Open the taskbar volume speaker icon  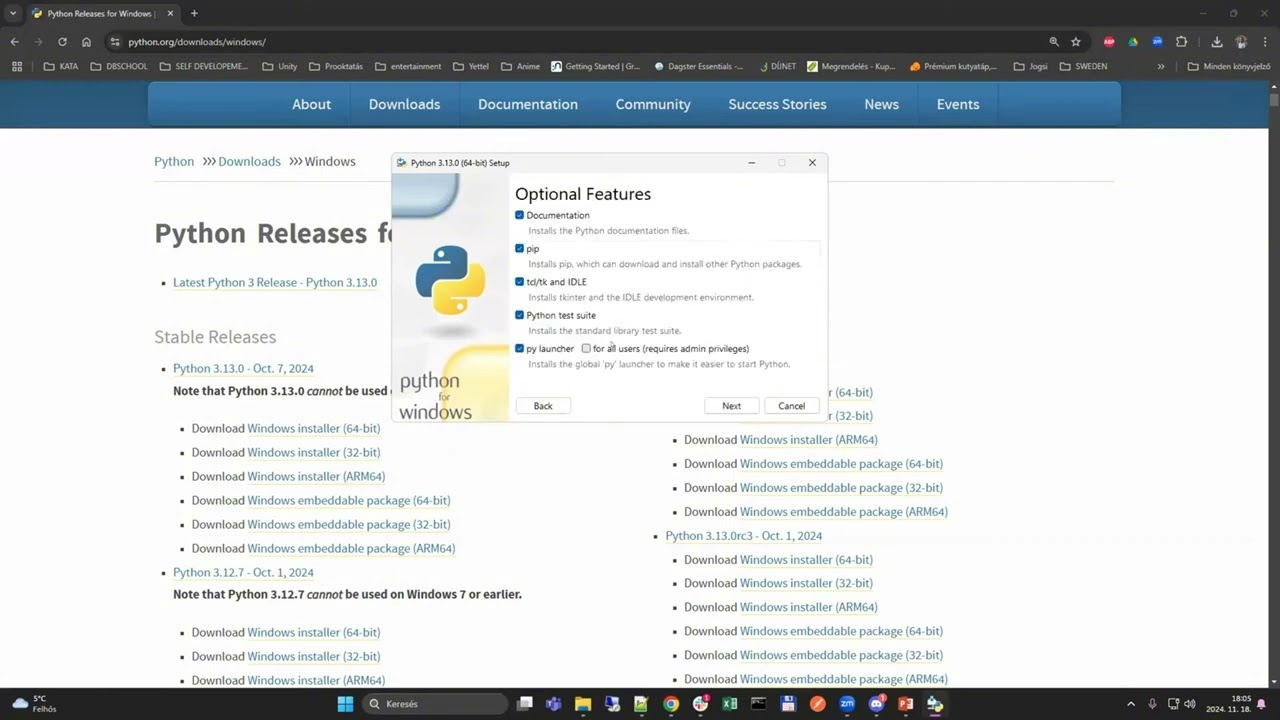click(x=1190, y=704)
